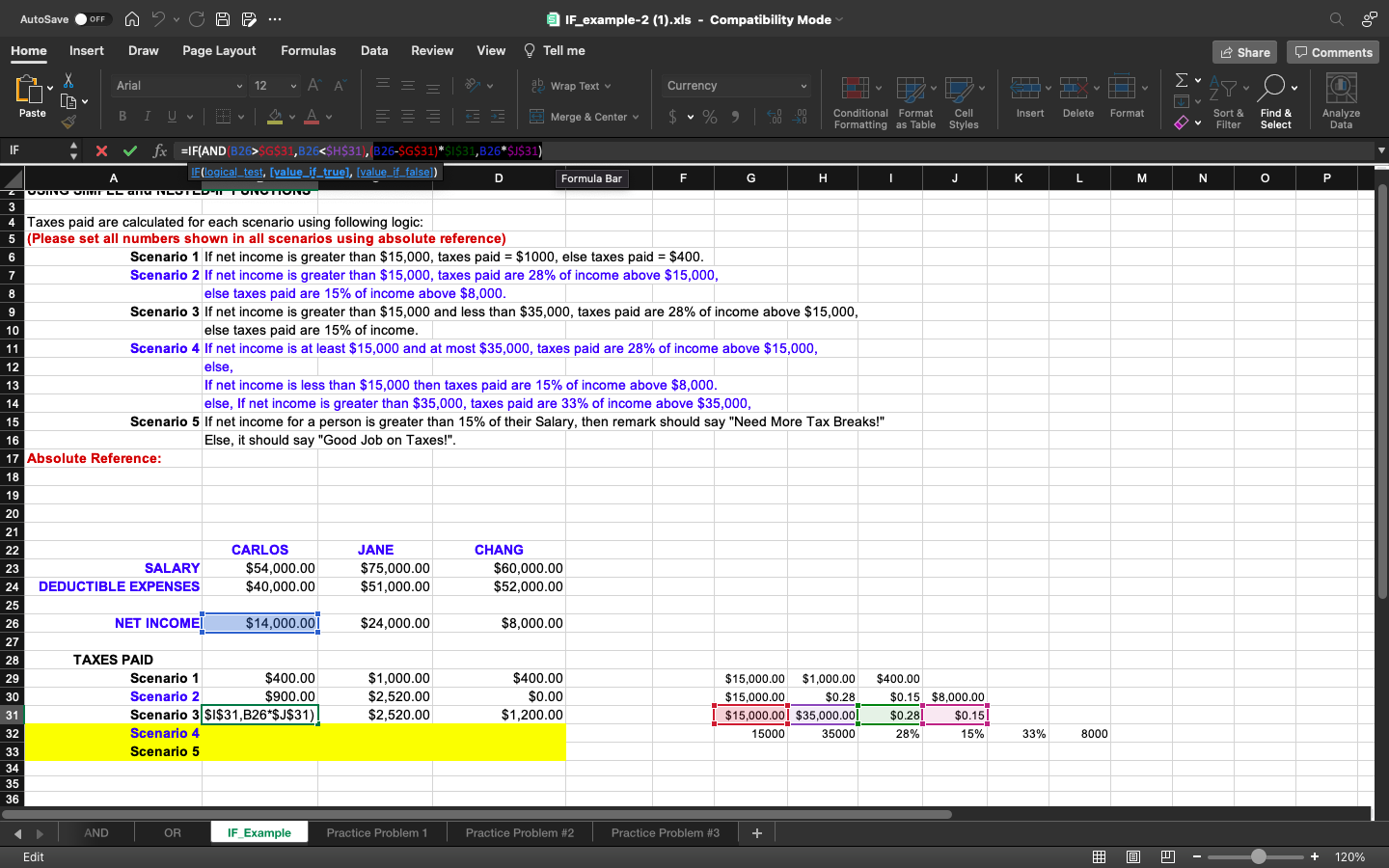
Task: Toggle italic formatting
Action: coord(146,116)
